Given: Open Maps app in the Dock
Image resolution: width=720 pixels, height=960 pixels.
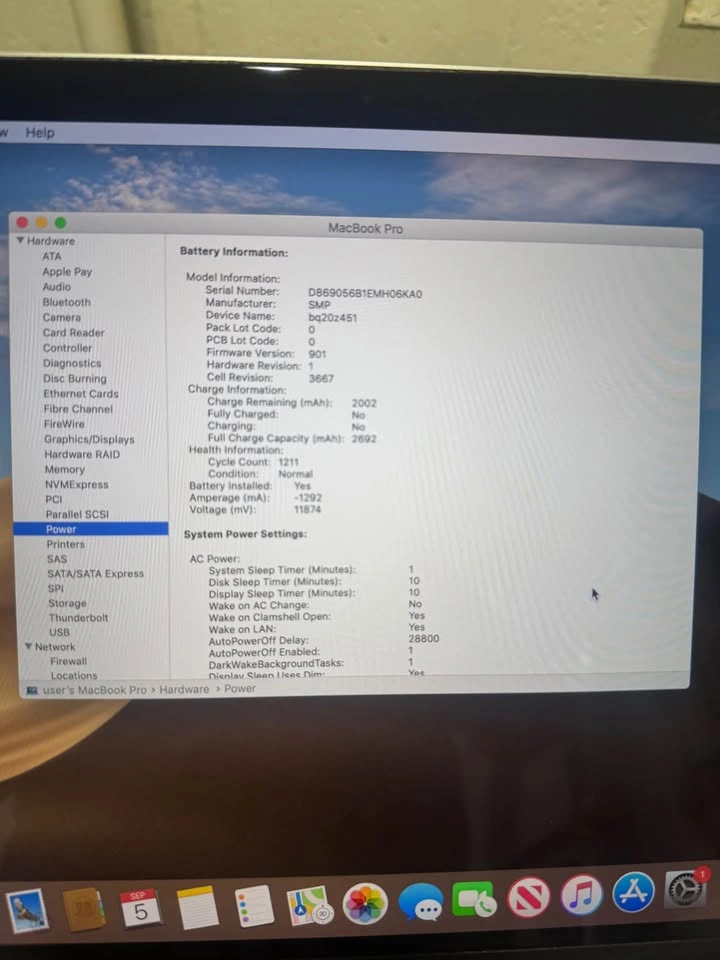Looking at the screenshot, I should [309, 905].
